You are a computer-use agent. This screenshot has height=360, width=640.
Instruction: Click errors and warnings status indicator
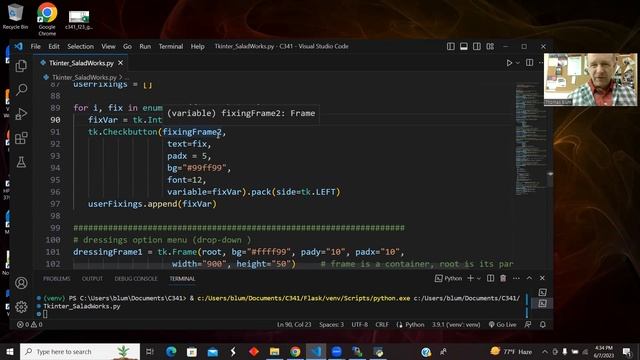pos(29,324)
